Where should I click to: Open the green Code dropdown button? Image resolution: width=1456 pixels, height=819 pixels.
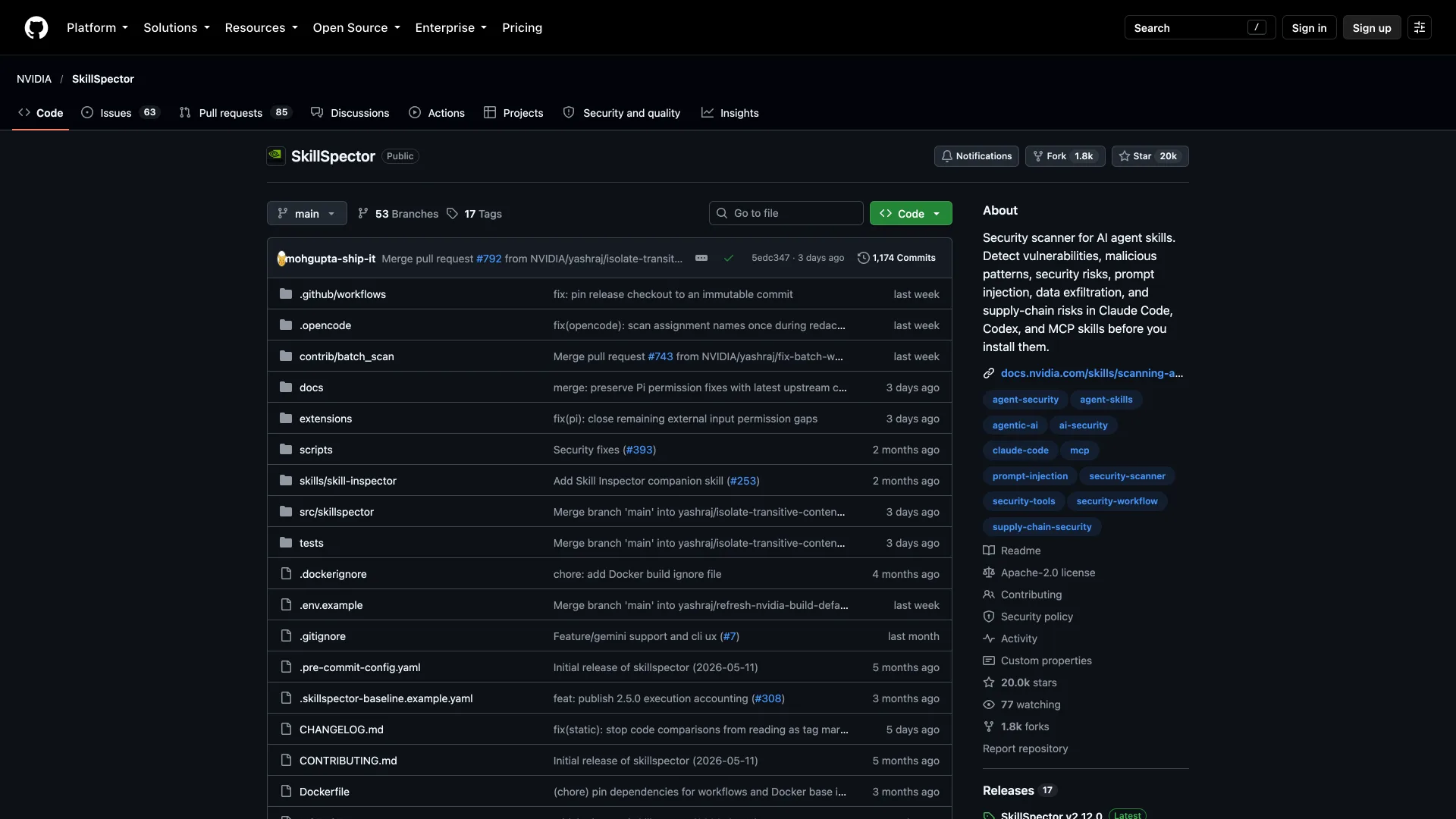point(911,214)
